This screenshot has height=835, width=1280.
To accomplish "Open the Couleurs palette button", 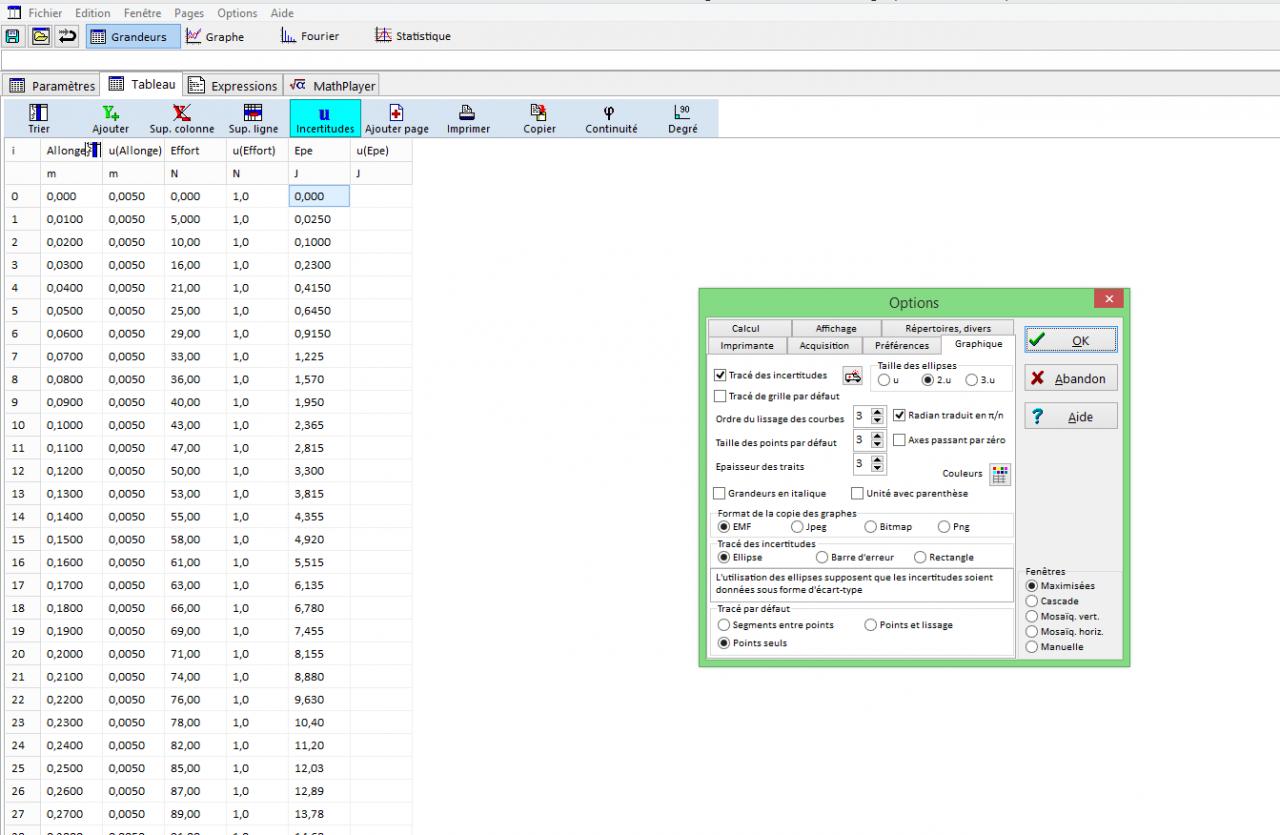I will (1000, 474).
